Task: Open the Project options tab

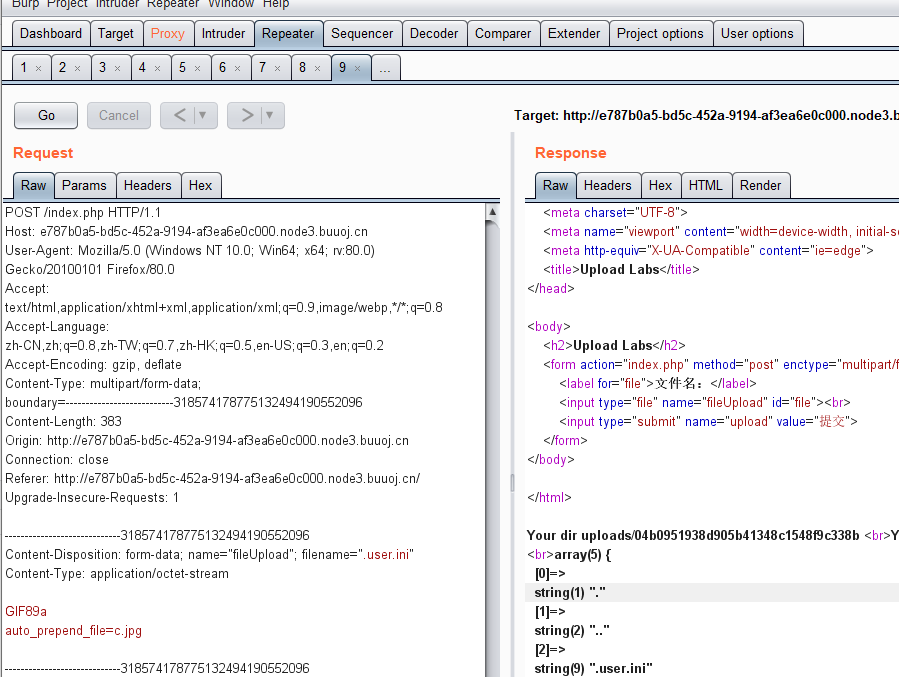Action: click(660, 34)
